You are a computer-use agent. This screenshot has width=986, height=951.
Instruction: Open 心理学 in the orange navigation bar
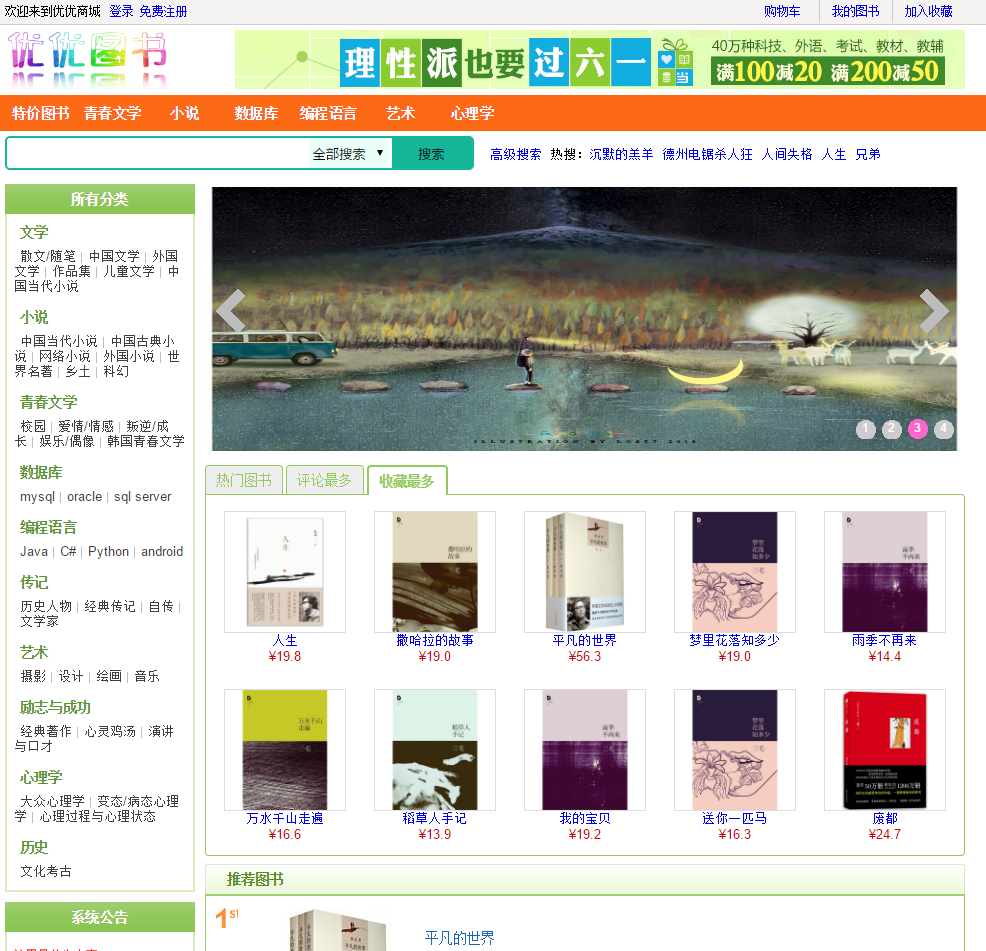click(x=472, y=113)
